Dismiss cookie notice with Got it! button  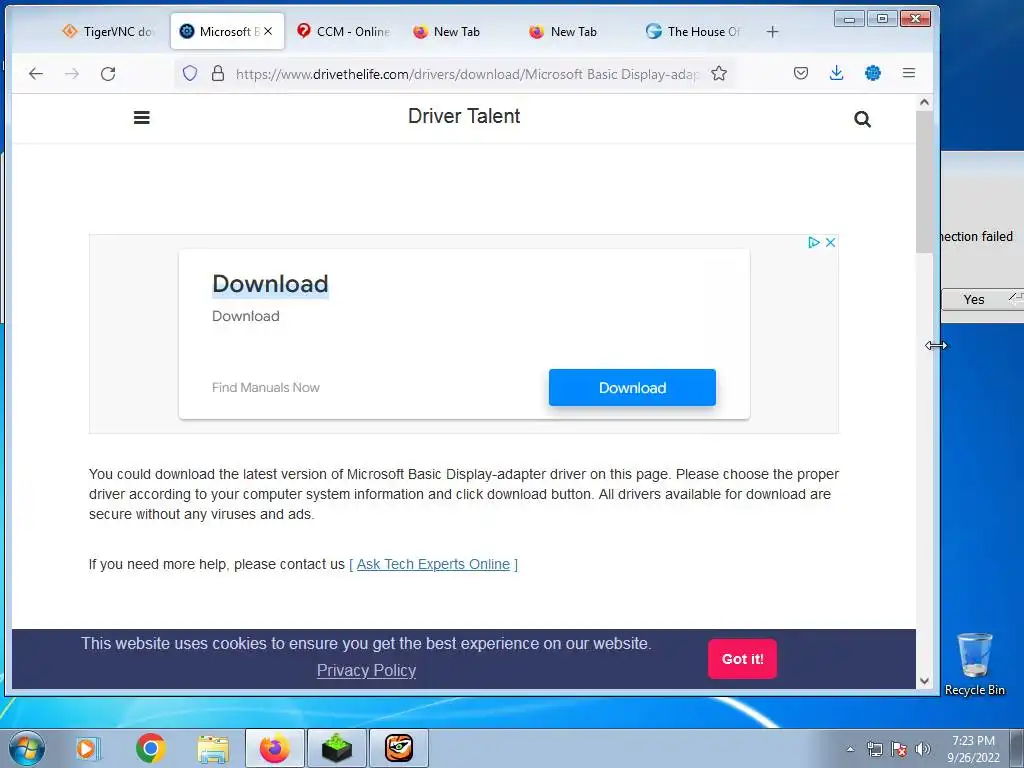tap(743, 659)
